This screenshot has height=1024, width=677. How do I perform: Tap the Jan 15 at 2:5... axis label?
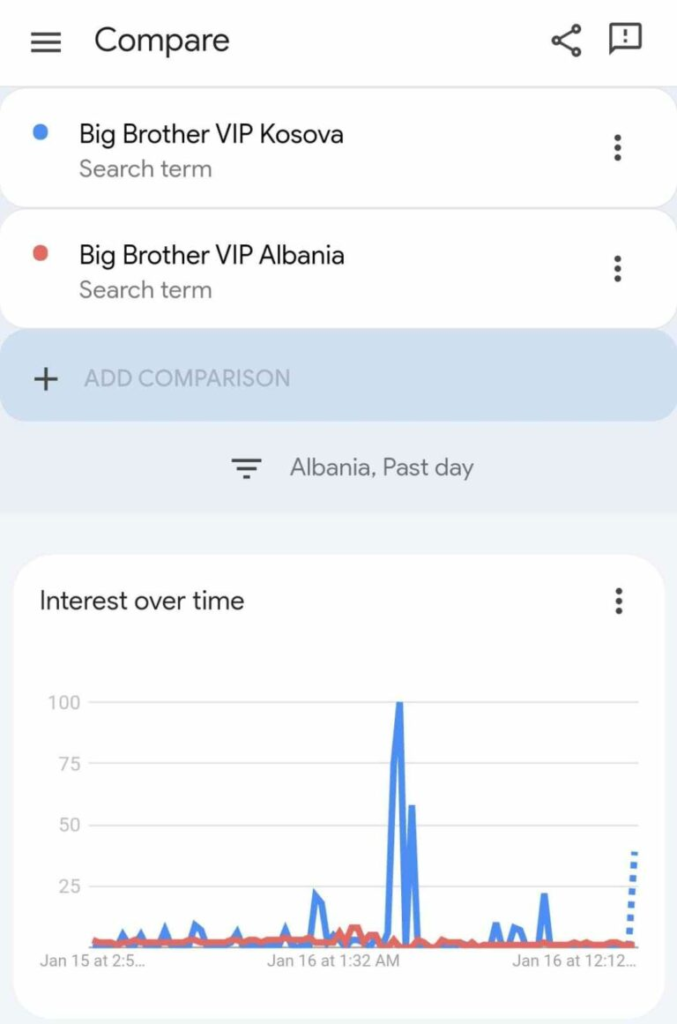[x=92, y=961]
